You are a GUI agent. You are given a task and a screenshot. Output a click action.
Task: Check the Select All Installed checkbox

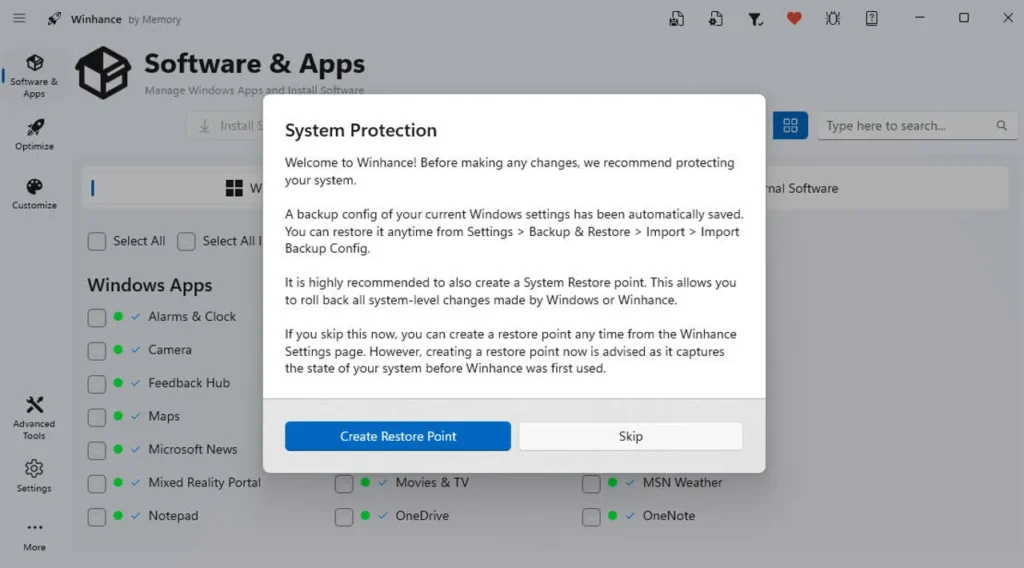tap(186, 242)
